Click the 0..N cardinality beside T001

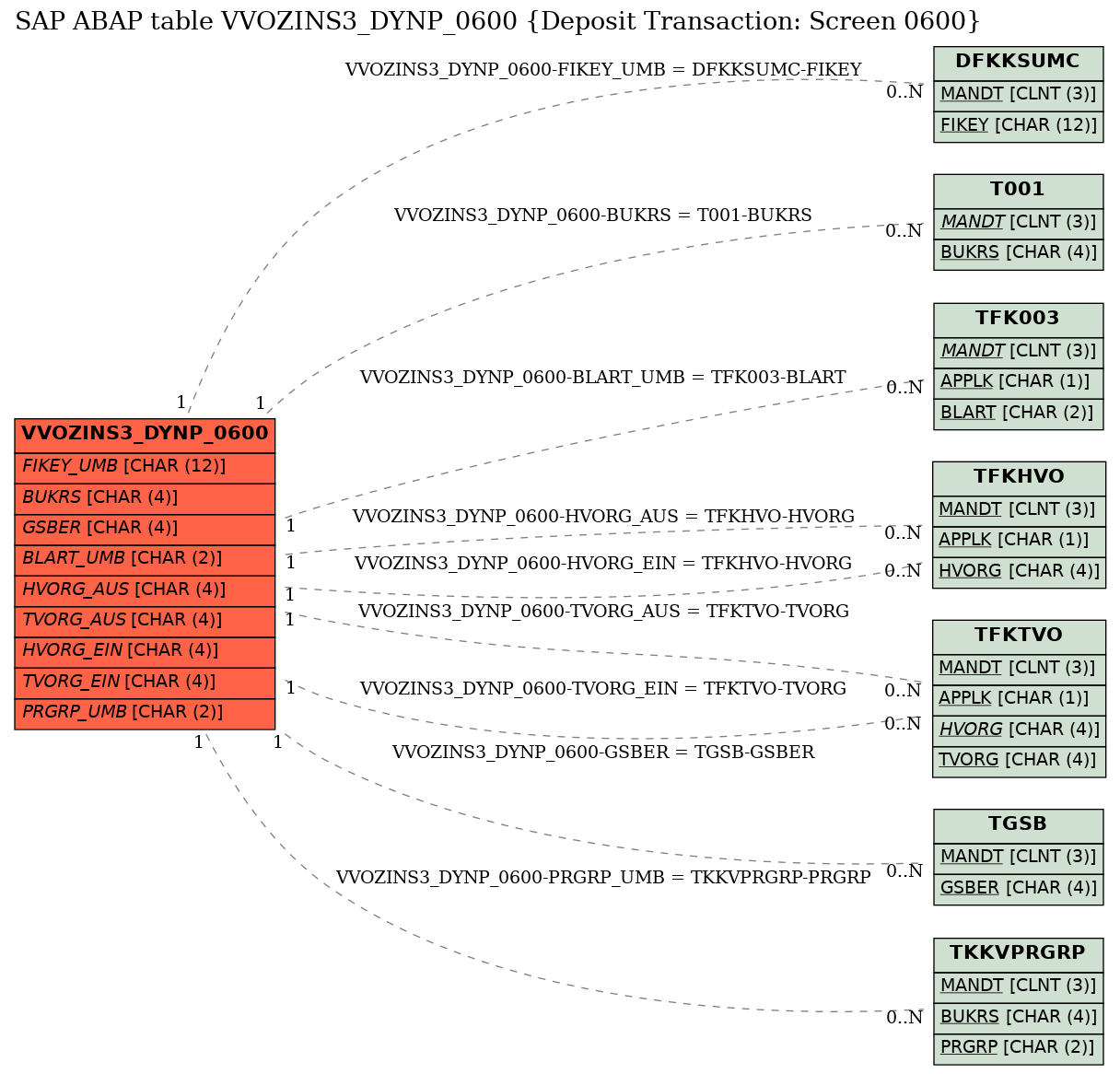904,231
